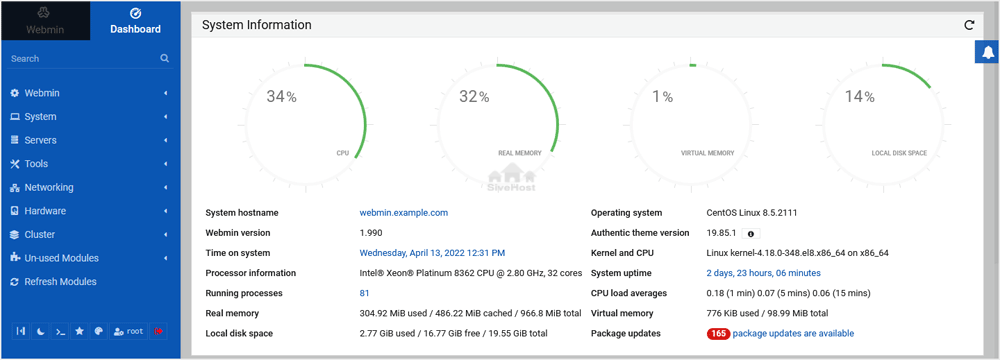
Task: Expand the Hardware menu chevron
Action: [166, 211]
